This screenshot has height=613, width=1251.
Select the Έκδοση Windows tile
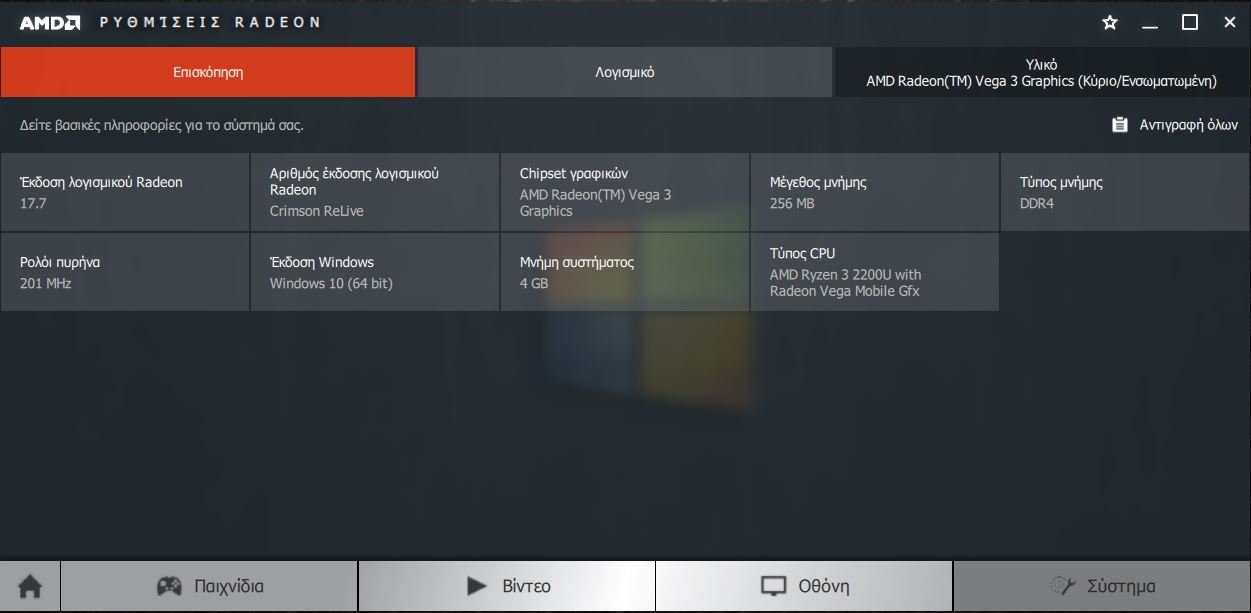point(375,272)
